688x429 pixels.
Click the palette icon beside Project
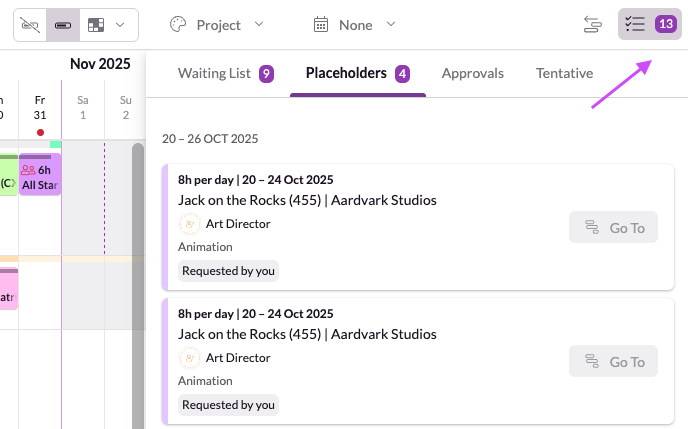[178, 24]
